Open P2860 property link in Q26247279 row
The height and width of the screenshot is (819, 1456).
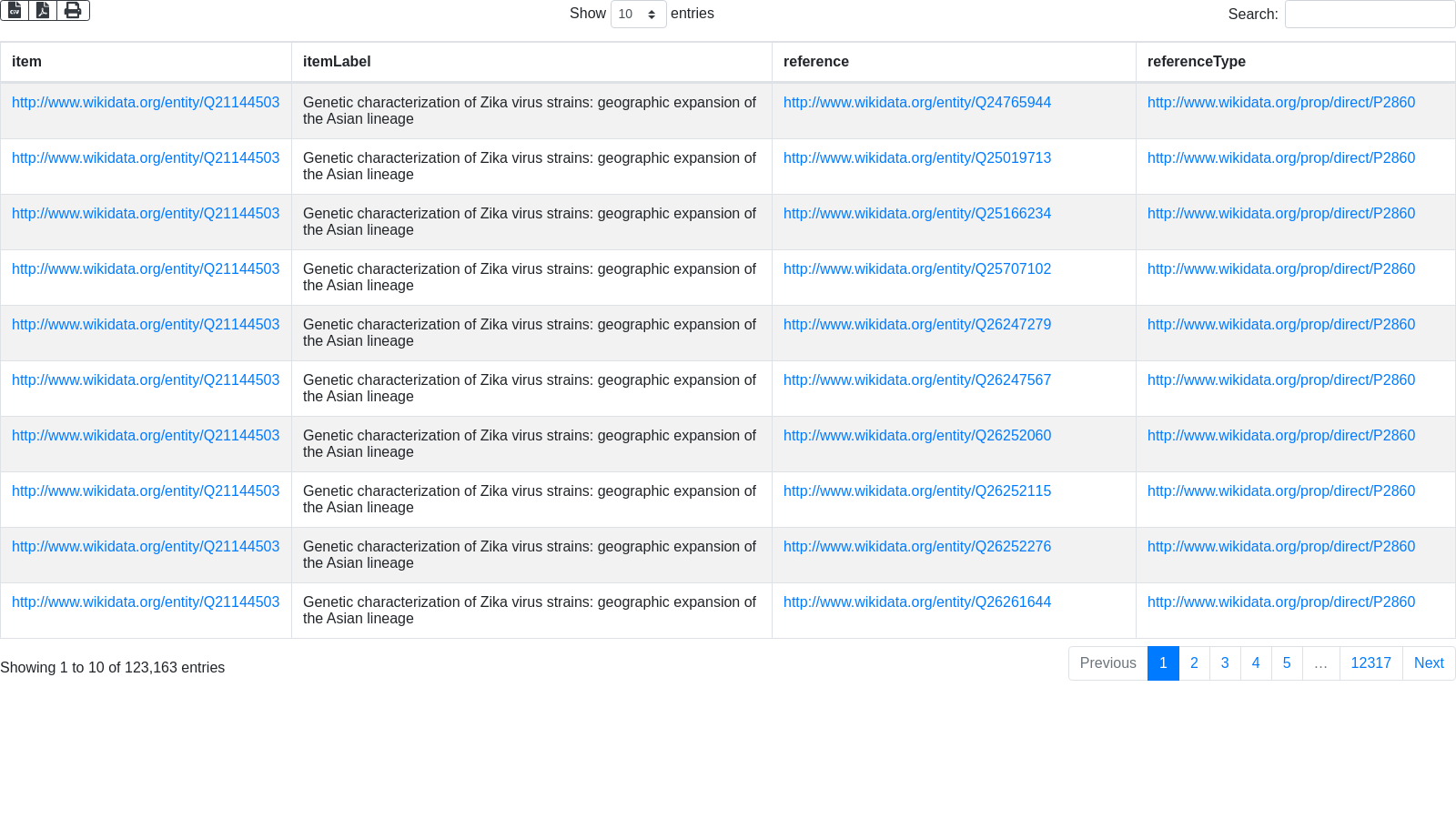tap(1280, 325)
